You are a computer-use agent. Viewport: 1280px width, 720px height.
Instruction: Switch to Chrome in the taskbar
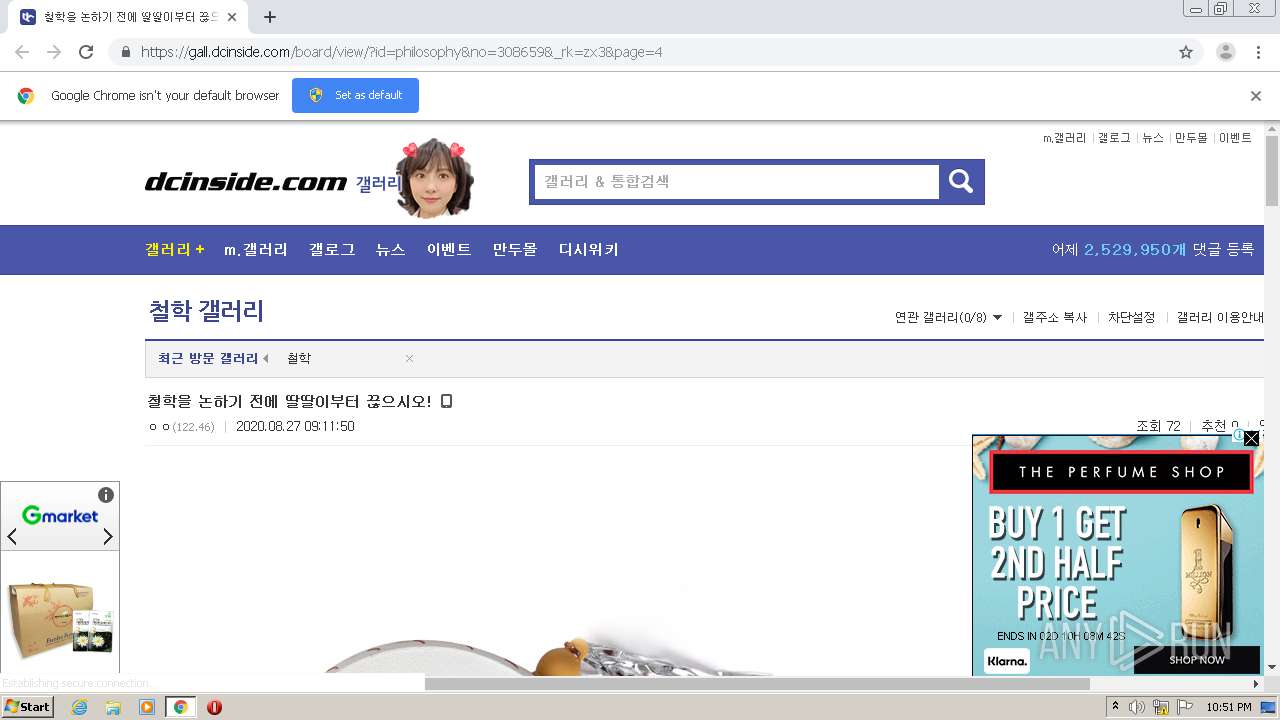(180, 707)
